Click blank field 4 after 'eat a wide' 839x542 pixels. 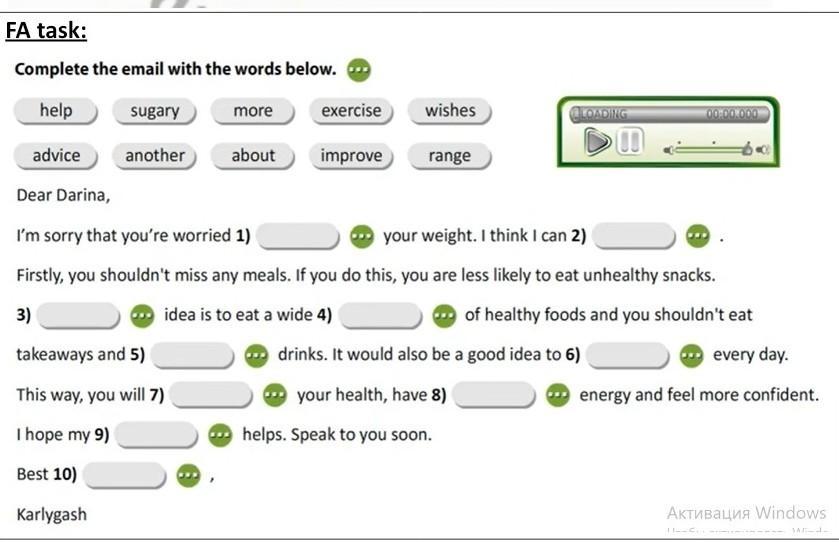[380, 315]
